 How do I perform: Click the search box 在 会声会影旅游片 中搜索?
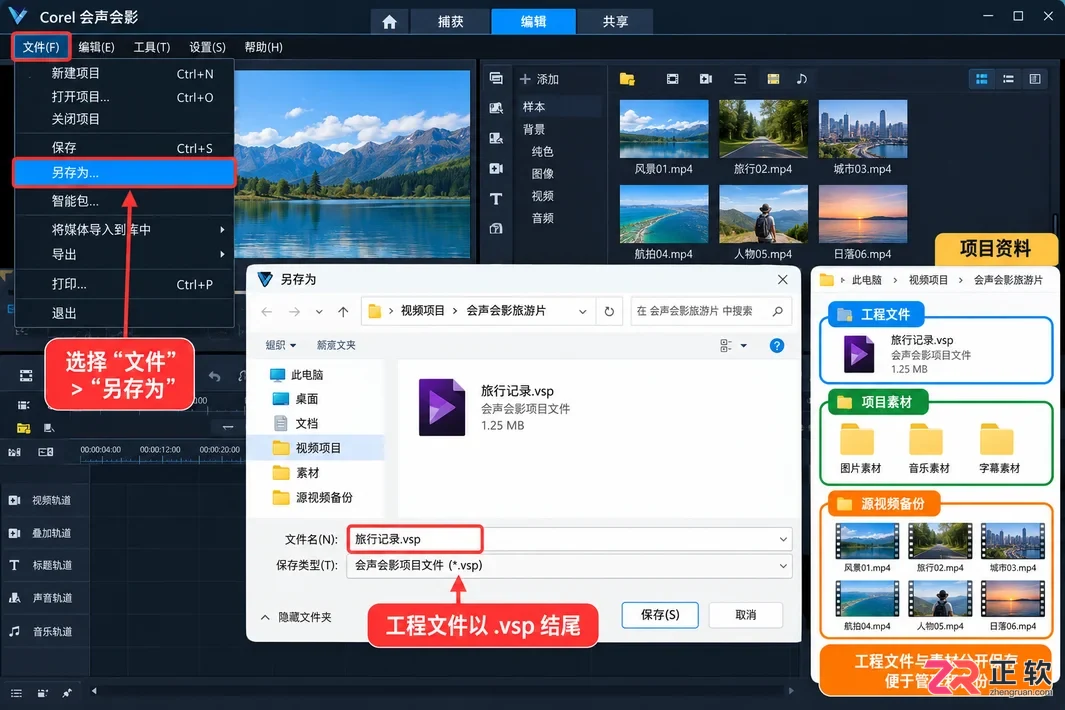coord(710,311)
